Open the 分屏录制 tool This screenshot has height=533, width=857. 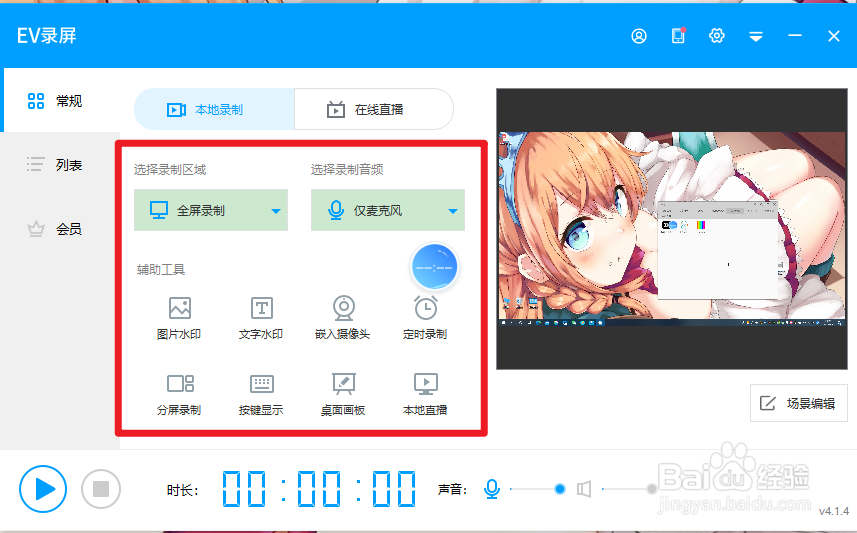179,394
